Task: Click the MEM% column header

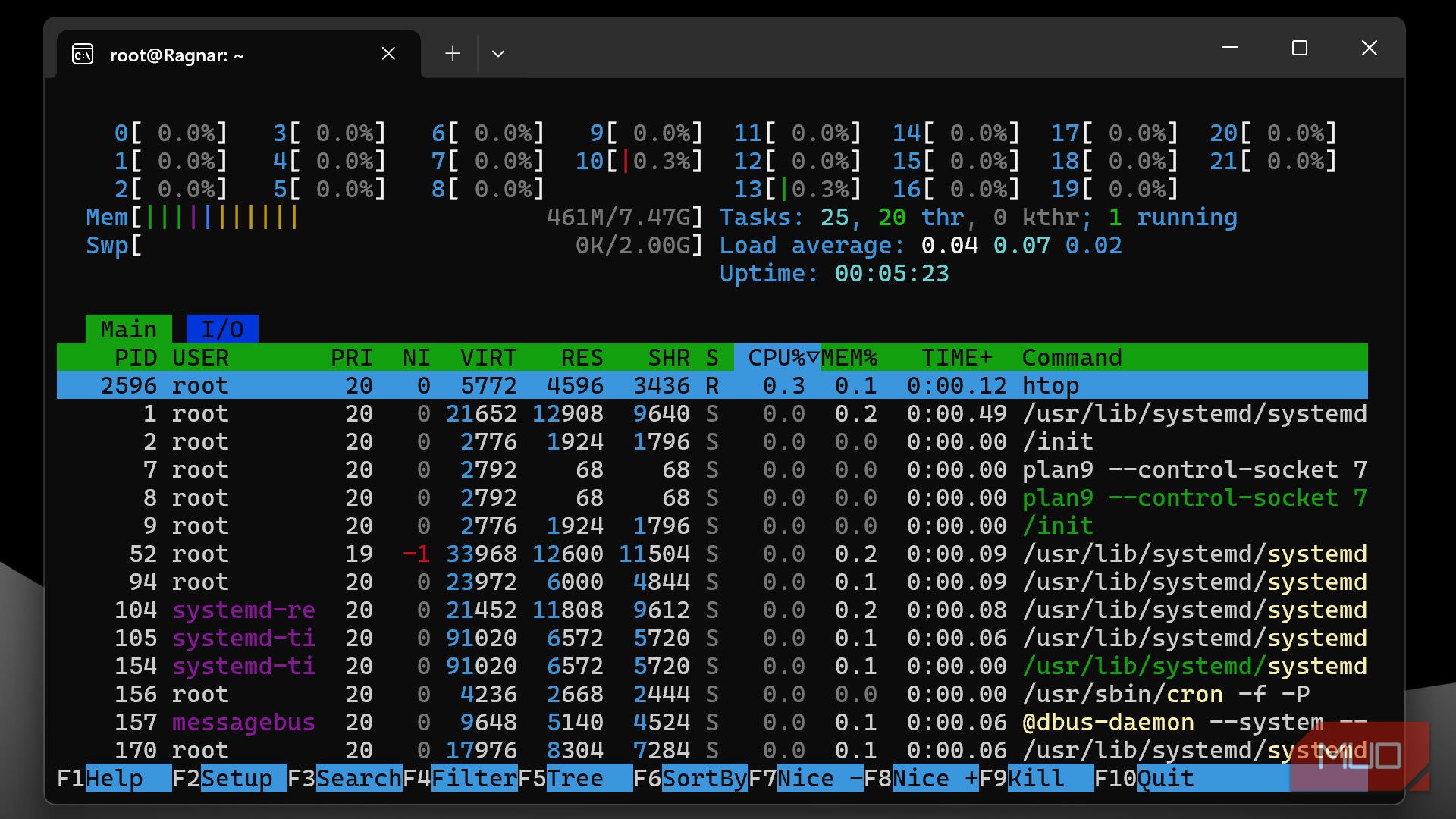Action: tap(849, 357)
